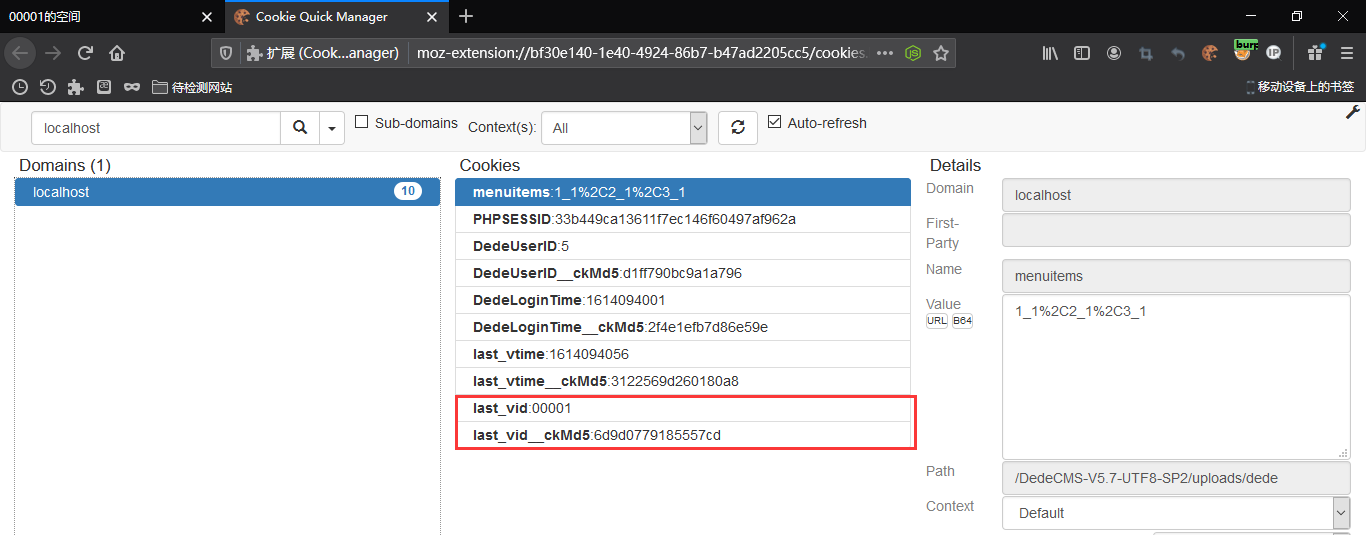Click the Name field showing menuitems

point(1176,276)
